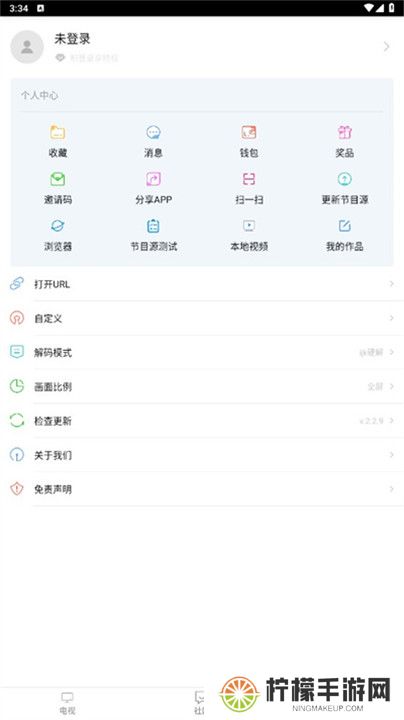Open the 打开URL menu entry
The height and width of the screenshot is (720, 404).
pyautogui.click(x=202, y=284)
